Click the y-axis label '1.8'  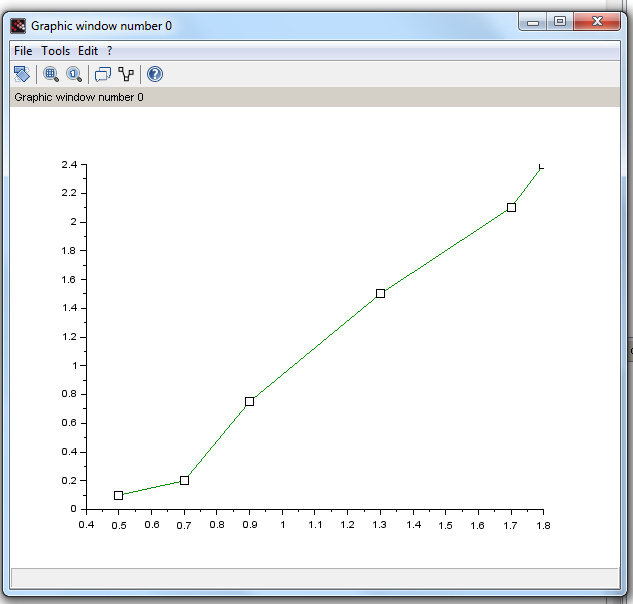point(69,251)
